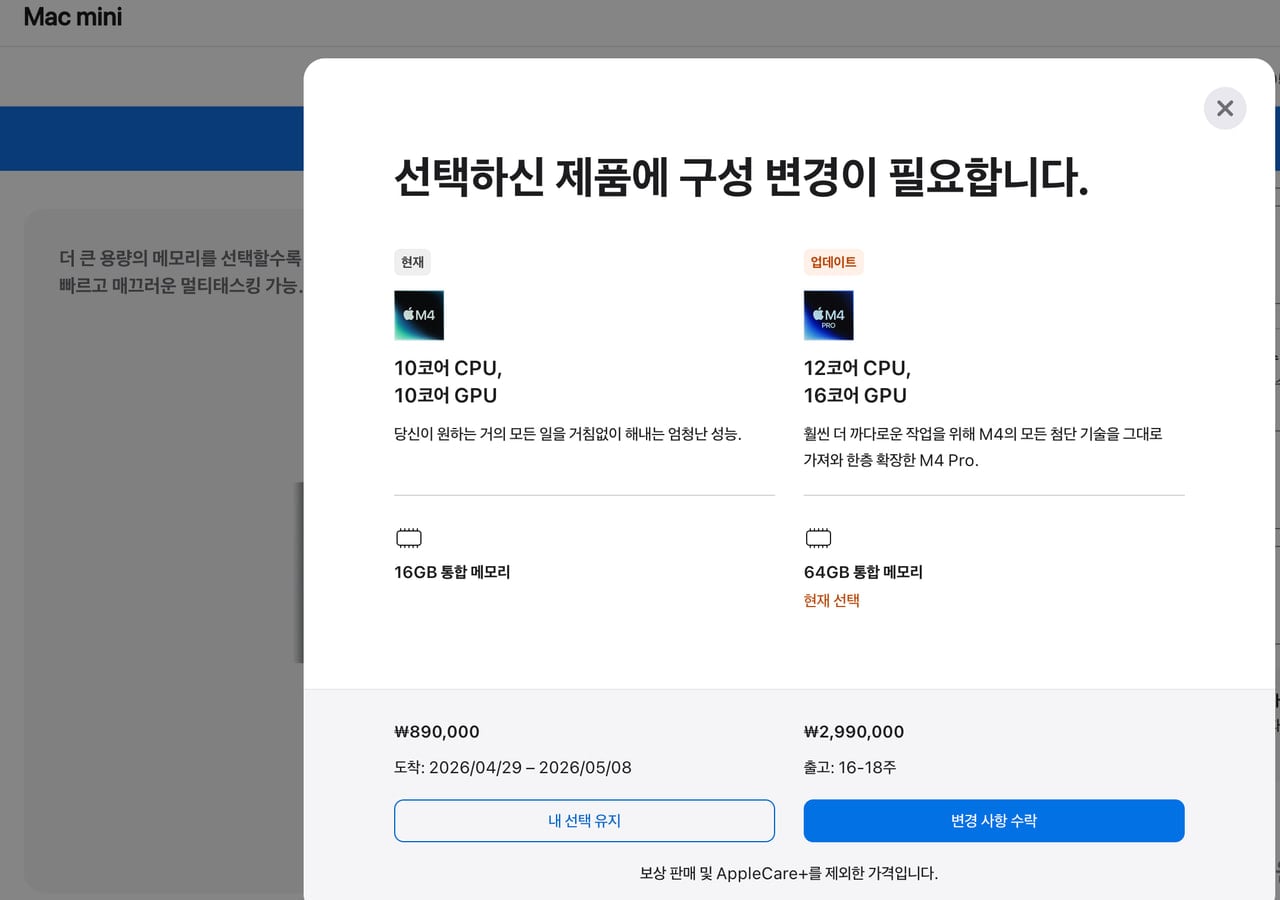Click the 12코어 CPU, 16코어 GPU heading

pos(857,381)
